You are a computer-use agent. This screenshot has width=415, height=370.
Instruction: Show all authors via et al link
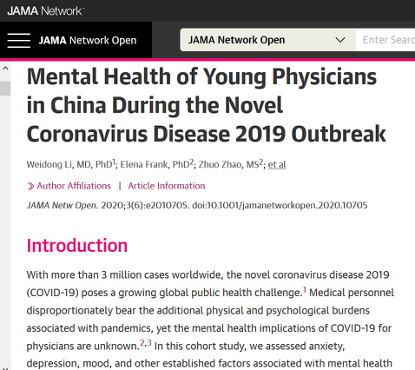pos(277,165)
